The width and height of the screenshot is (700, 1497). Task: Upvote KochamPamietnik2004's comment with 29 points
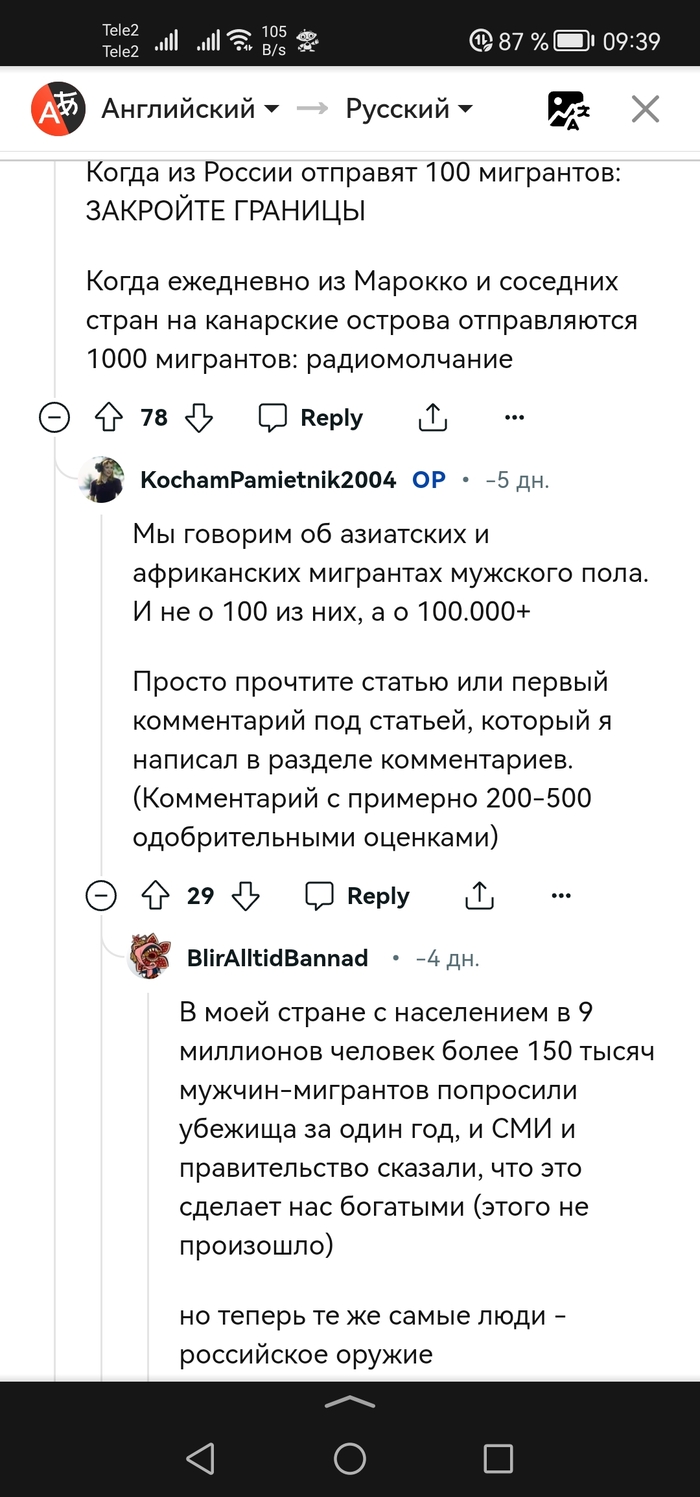(154, 895)
